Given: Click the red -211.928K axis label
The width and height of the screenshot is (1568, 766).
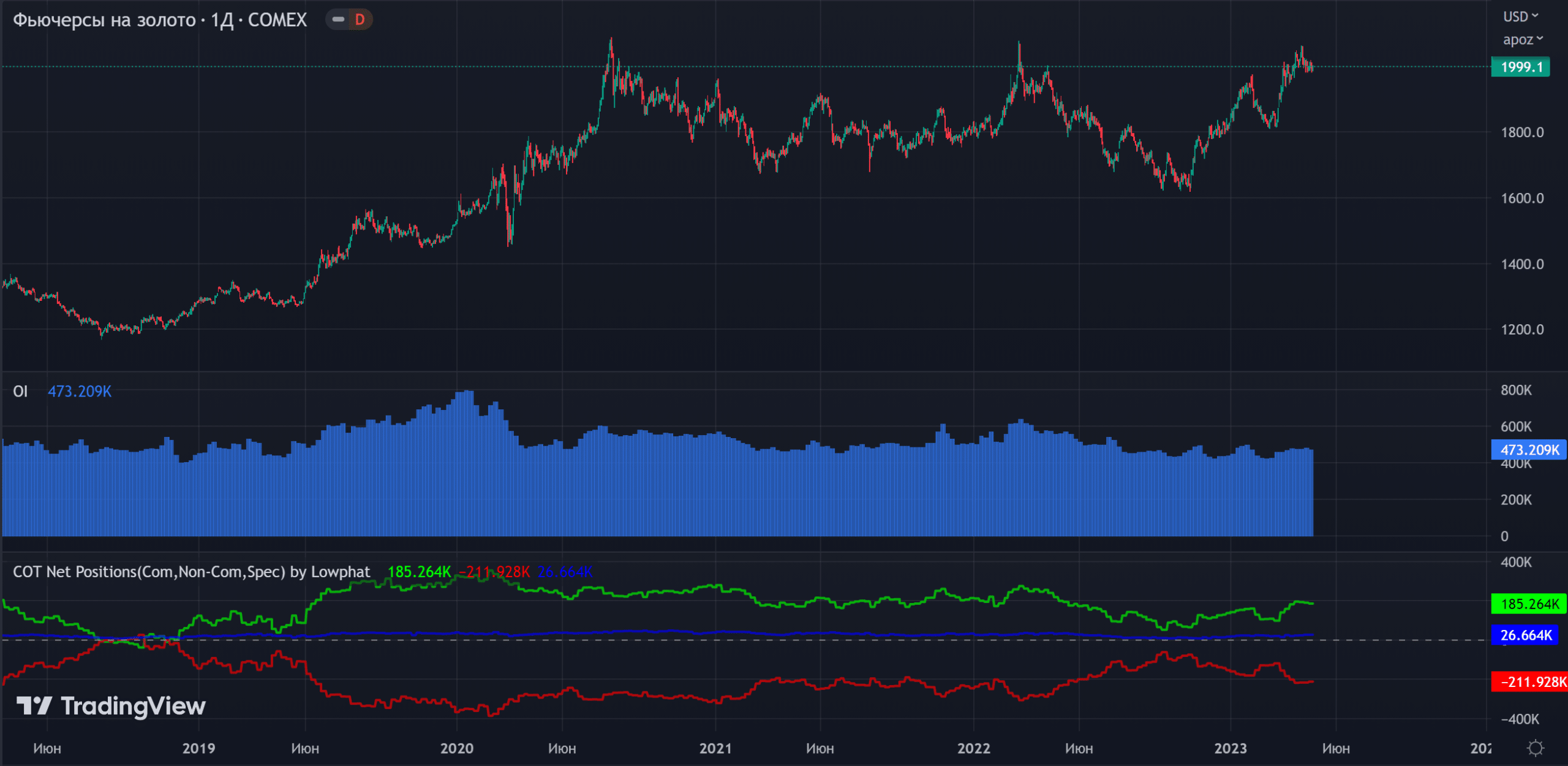Looking at the screenshot, I should 1529,682.
